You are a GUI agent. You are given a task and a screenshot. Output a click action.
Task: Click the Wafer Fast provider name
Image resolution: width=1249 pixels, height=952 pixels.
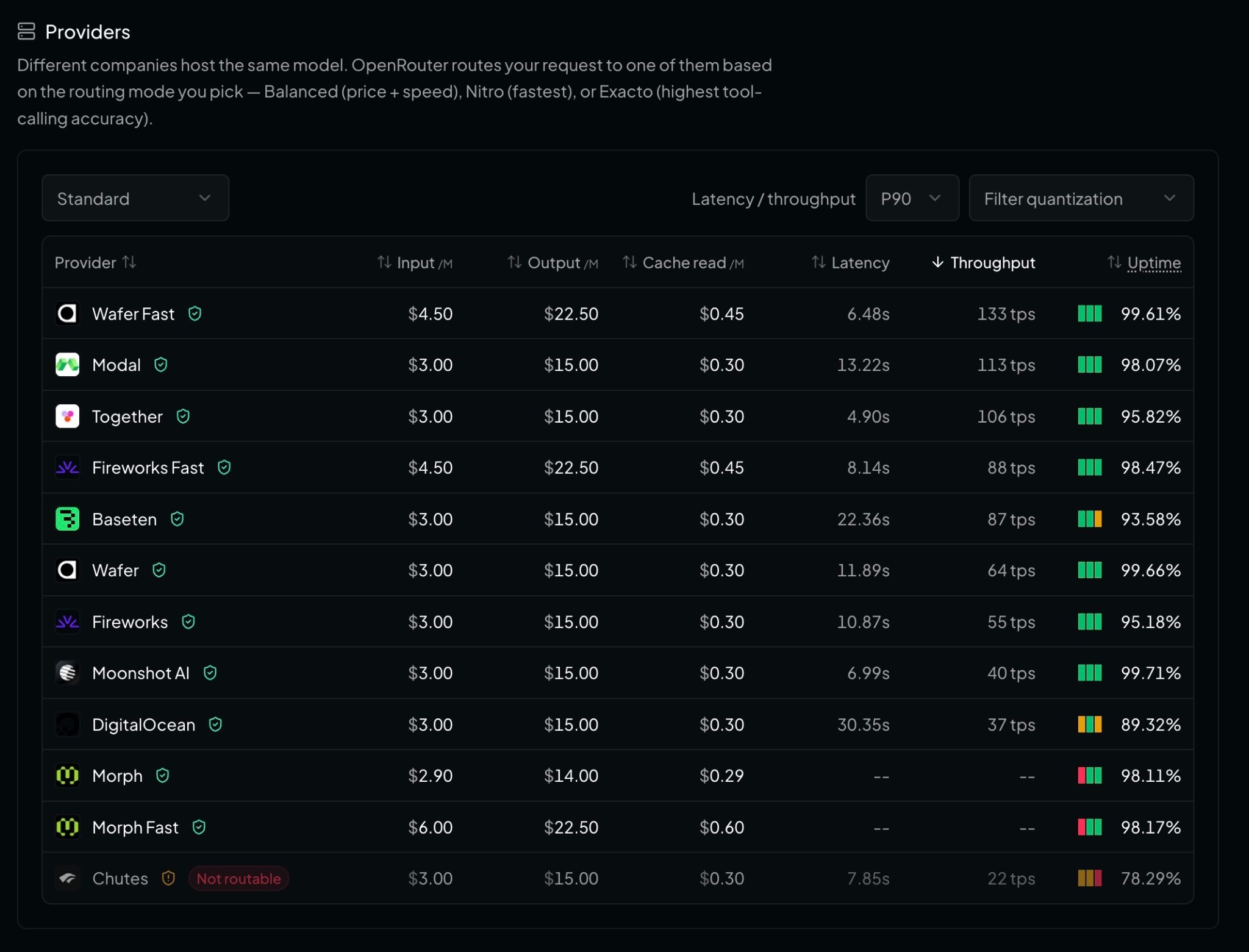(x=133, y=313)
